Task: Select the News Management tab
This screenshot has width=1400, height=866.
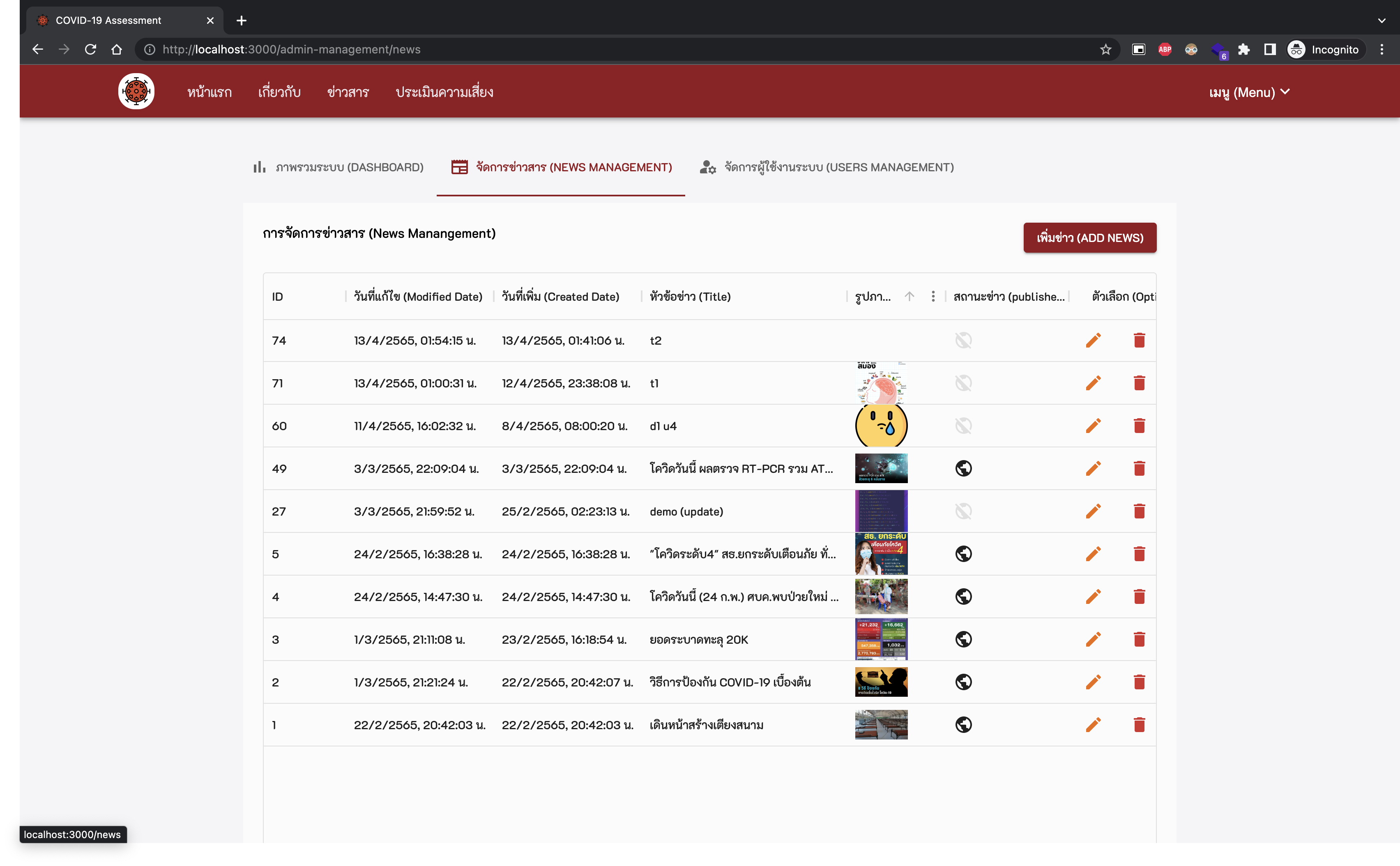Action: (x=561, y=167)
